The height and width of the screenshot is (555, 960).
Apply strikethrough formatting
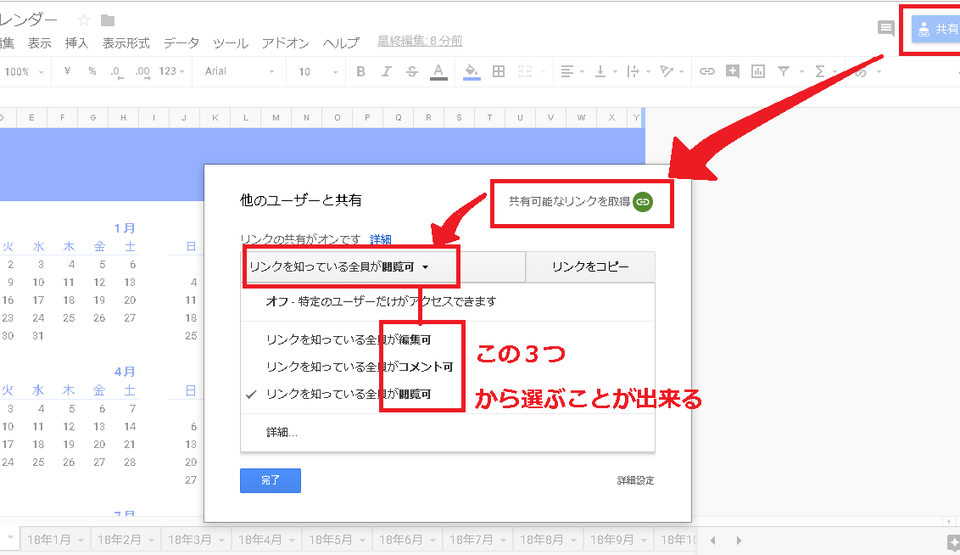click(x=412, y=72)
